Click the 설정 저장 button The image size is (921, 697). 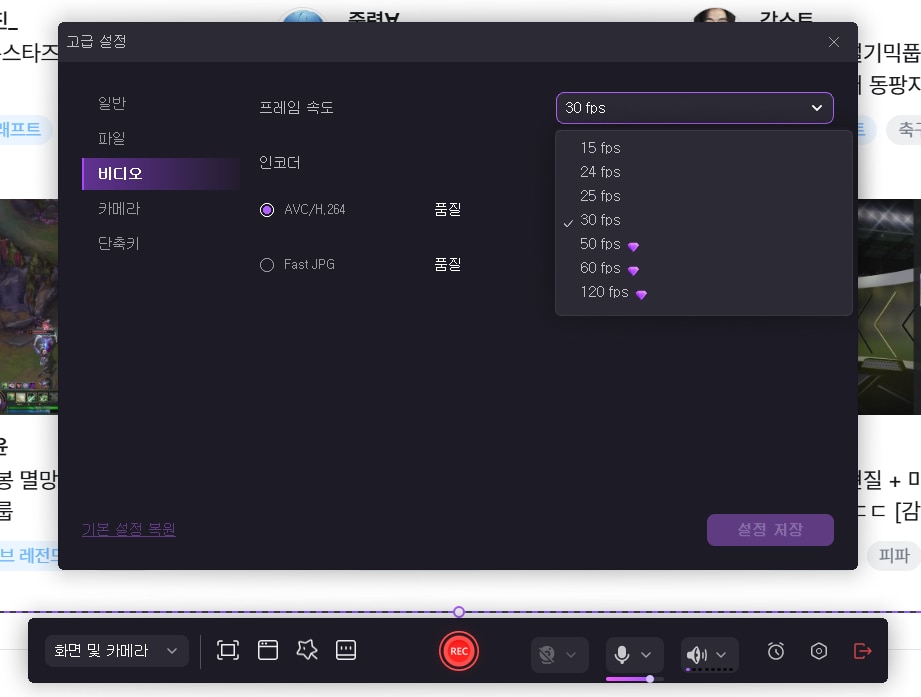(x=770, y=530)
